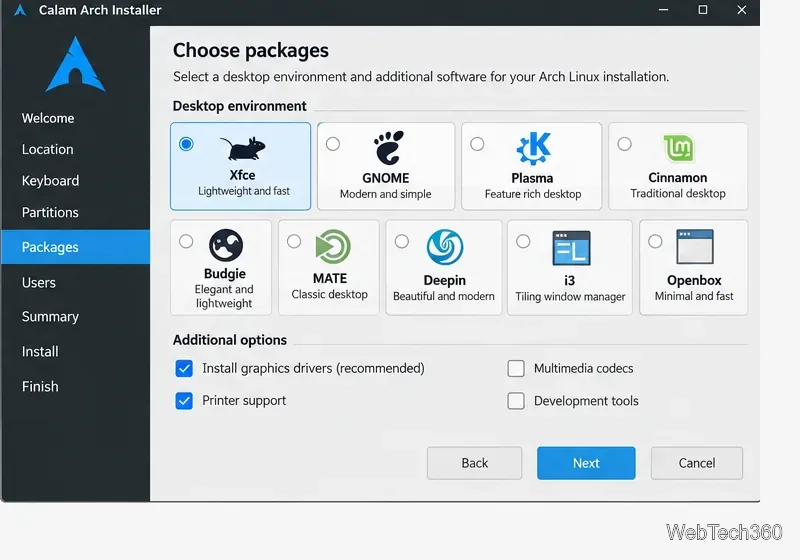This screenshot has width=800, height=560.
Task: Select the i3 radio button
Action: click(523, 241)
